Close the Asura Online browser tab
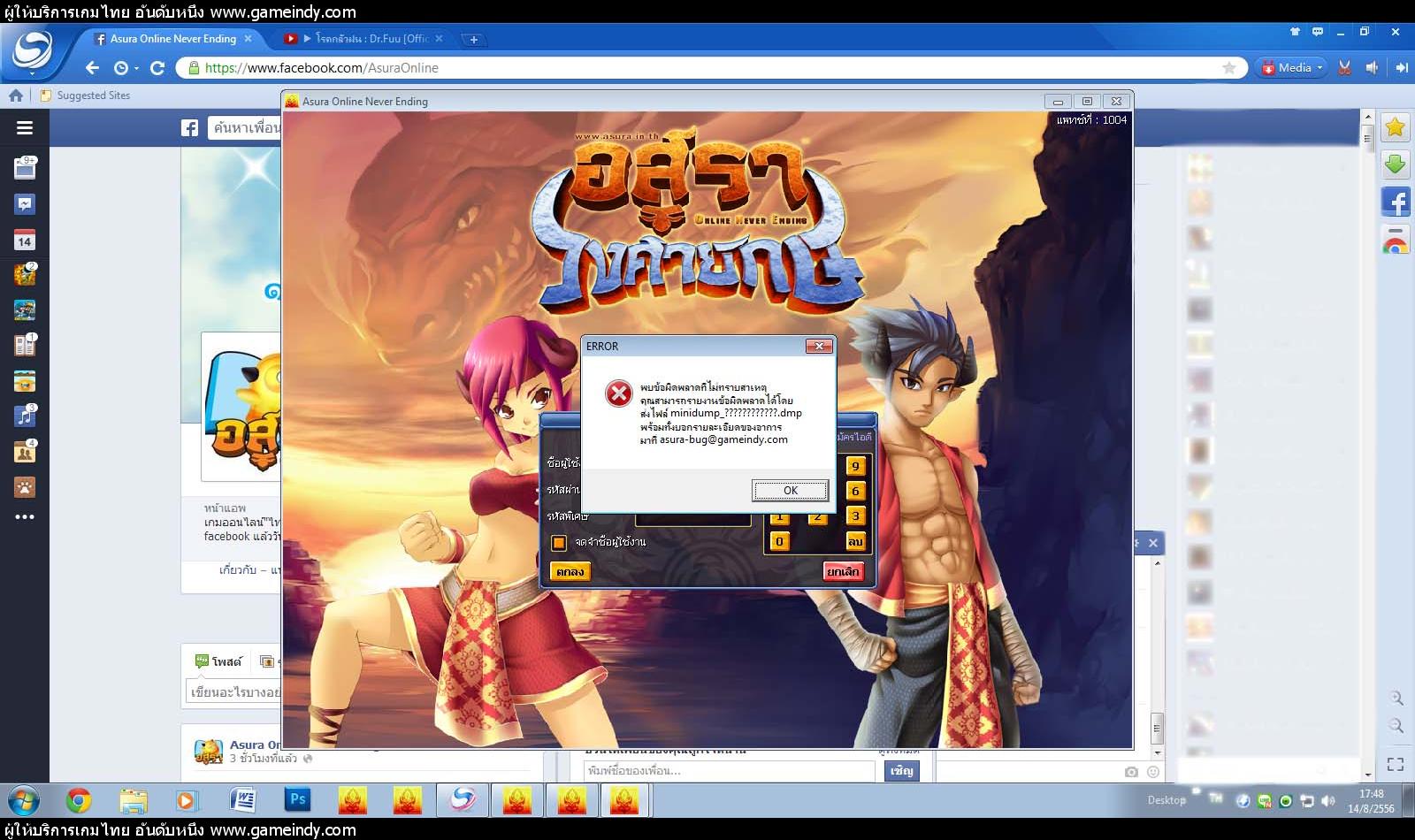 click(248, 39)
